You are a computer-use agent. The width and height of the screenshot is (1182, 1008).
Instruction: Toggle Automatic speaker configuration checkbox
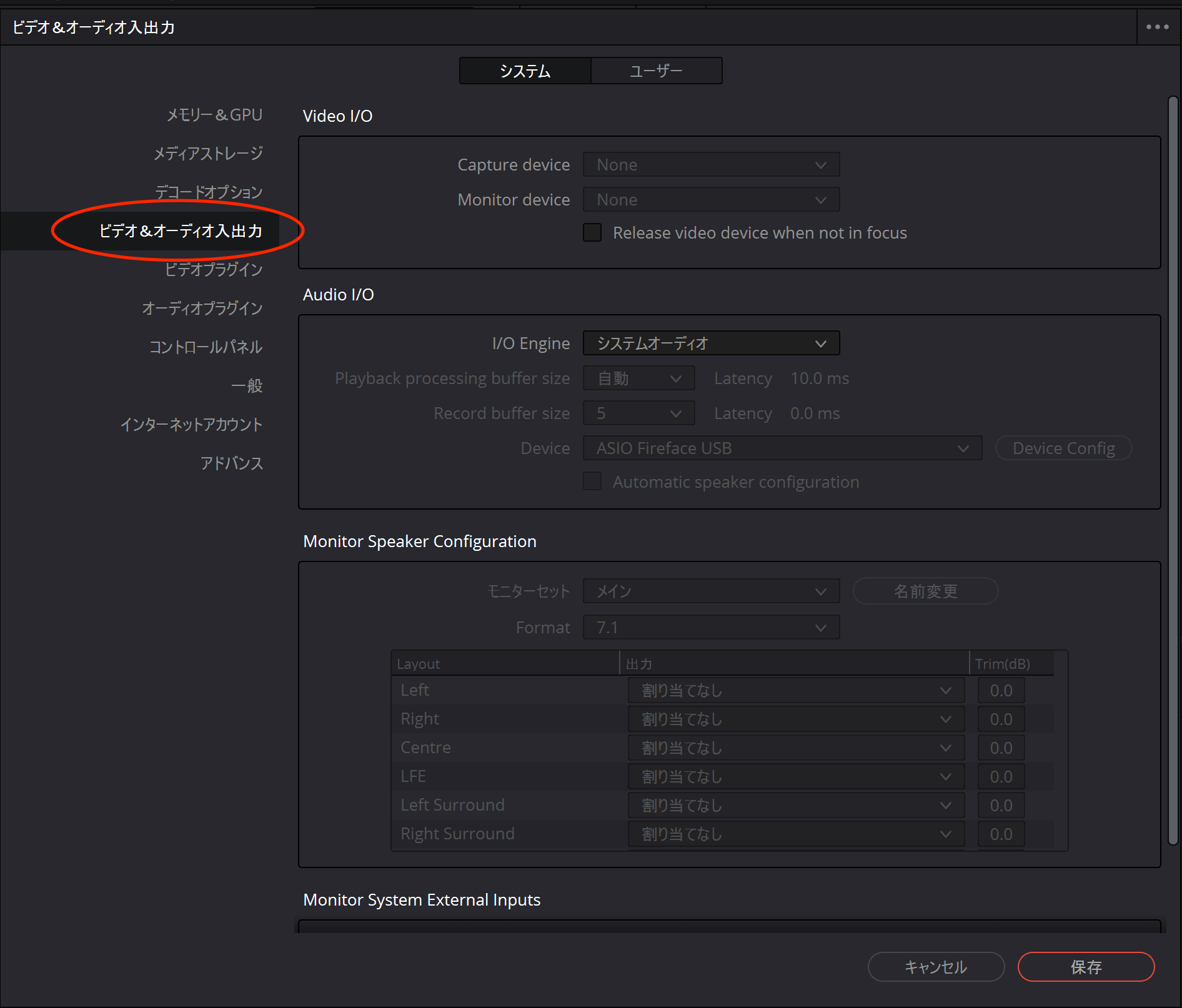tap(592, 482)
